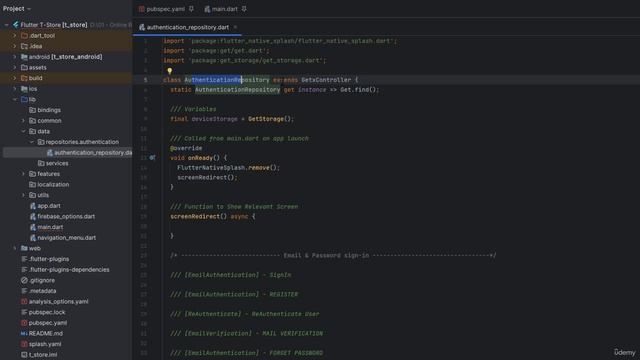Screen dimensions: 640x360
Task: Click the get_storage import line
Action: click(244, 60)
